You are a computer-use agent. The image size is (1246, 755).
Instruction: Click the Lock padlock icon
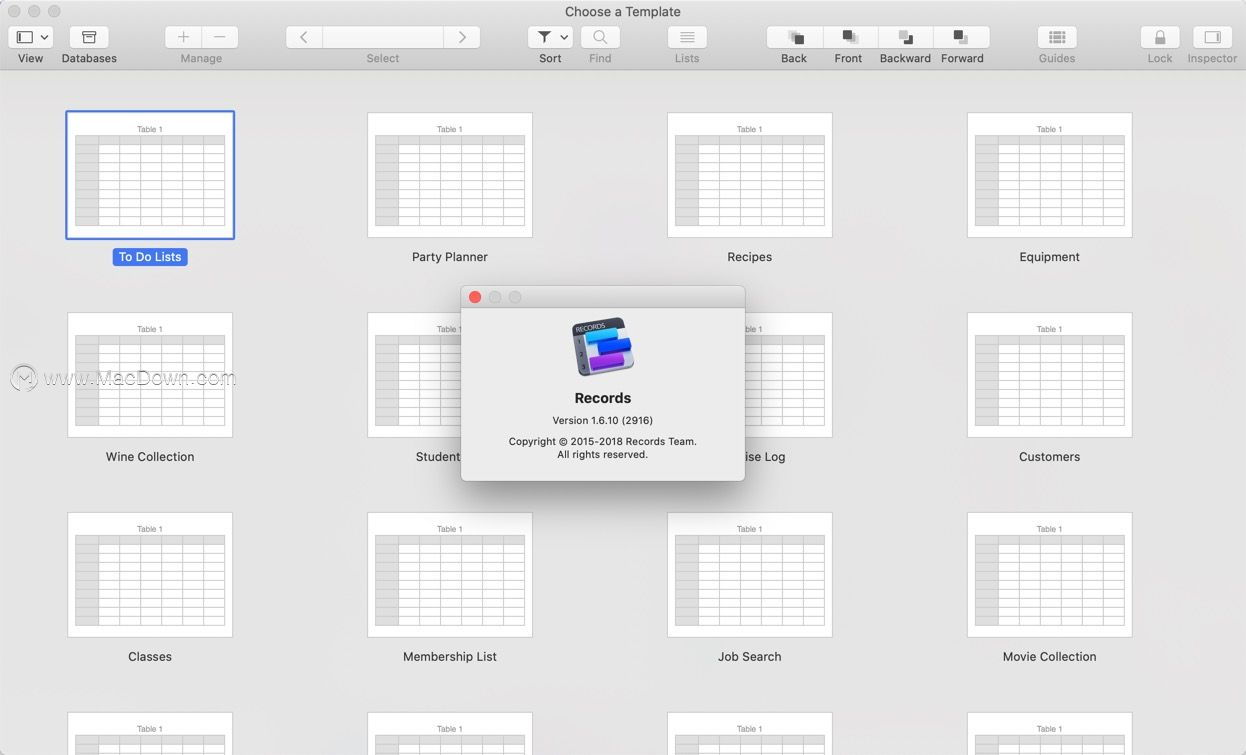(x=1160, y=37)
